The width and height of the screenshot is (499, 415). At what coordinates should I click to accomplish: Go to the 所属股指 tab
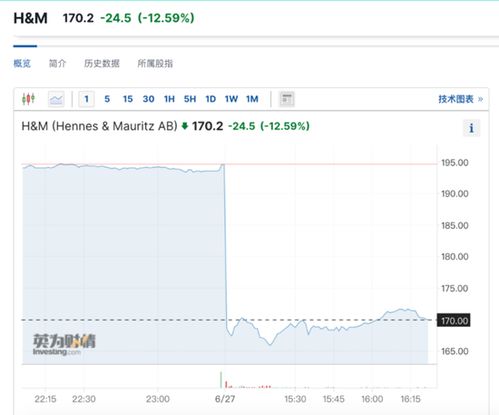(x=155, y=63)
